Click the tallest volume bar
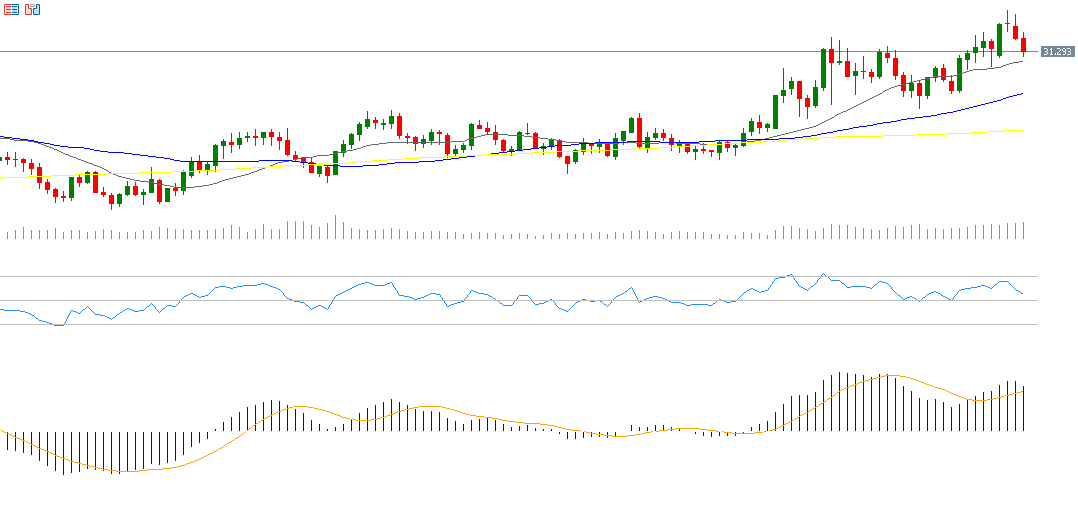Image resolution: width=1078 pixels, height=506 pixels. pos(335,228)
